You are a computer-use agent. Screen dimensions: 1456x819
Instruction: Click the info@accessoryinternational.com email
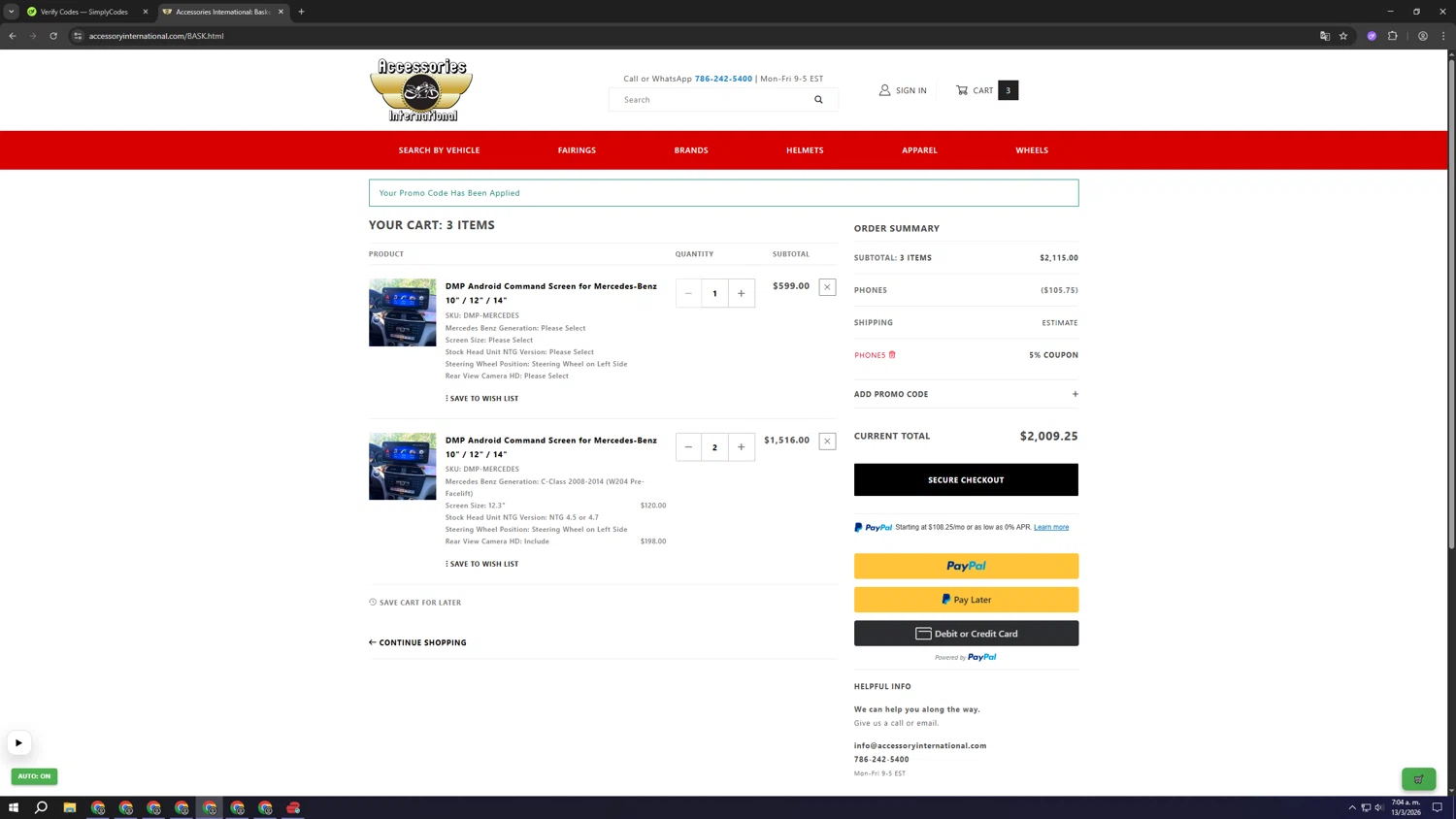point(920,745)
